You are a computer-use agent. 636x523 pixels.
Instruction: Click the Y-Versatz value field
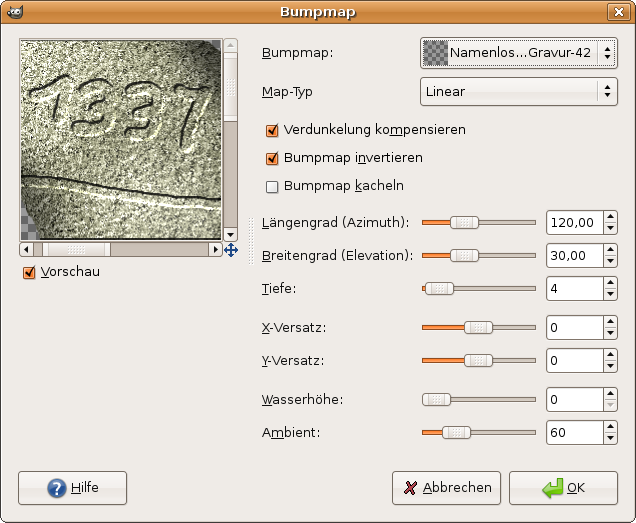pyautogui.click(x=575, y=361)
